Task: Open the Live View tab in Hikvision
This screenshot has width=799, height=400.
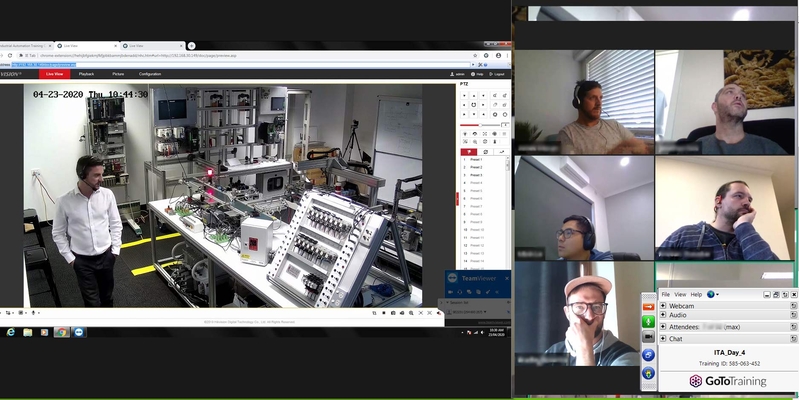Action: tap(55, 74)
